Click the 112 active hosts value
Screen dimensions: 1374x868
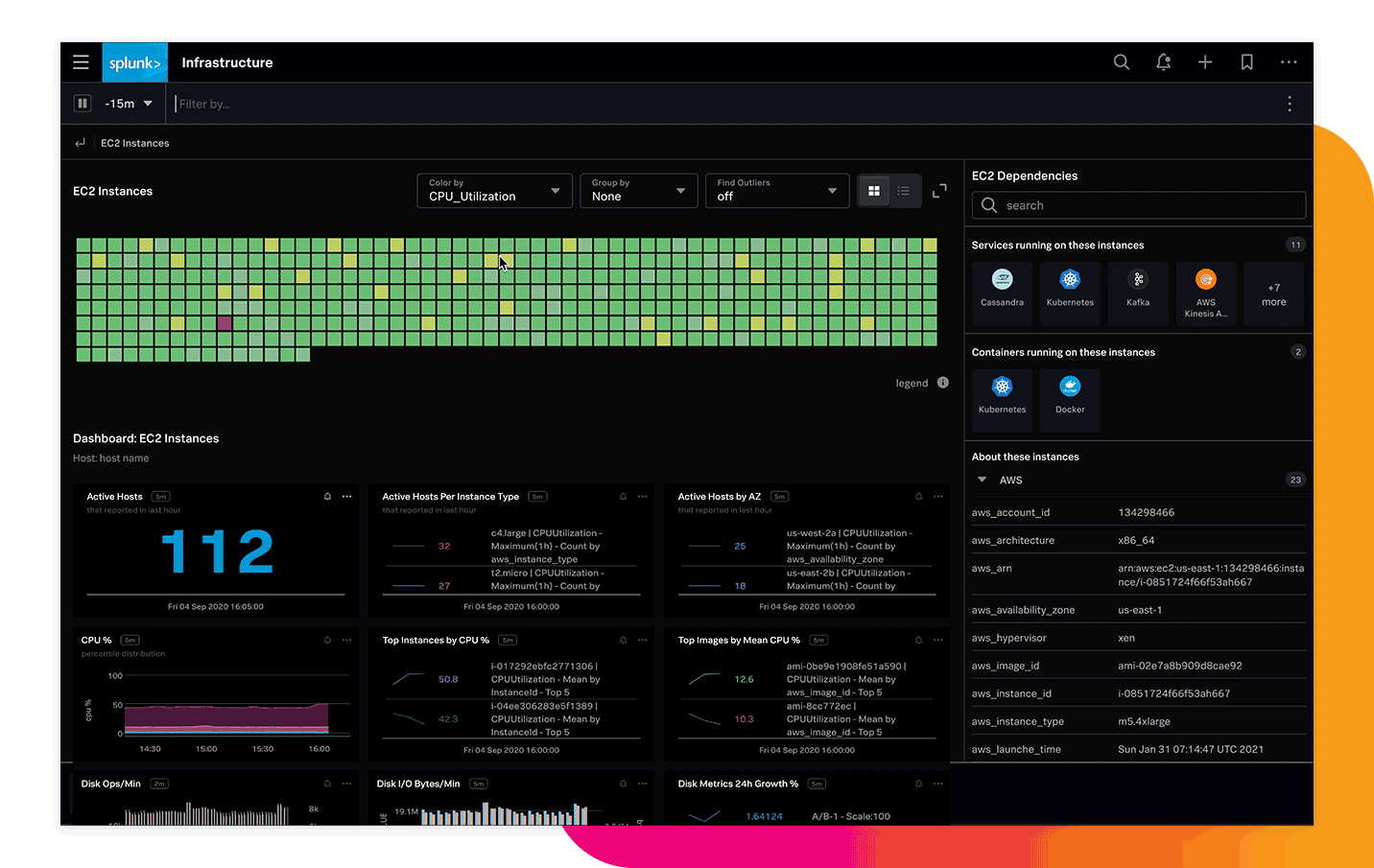[x=218, y=551]
